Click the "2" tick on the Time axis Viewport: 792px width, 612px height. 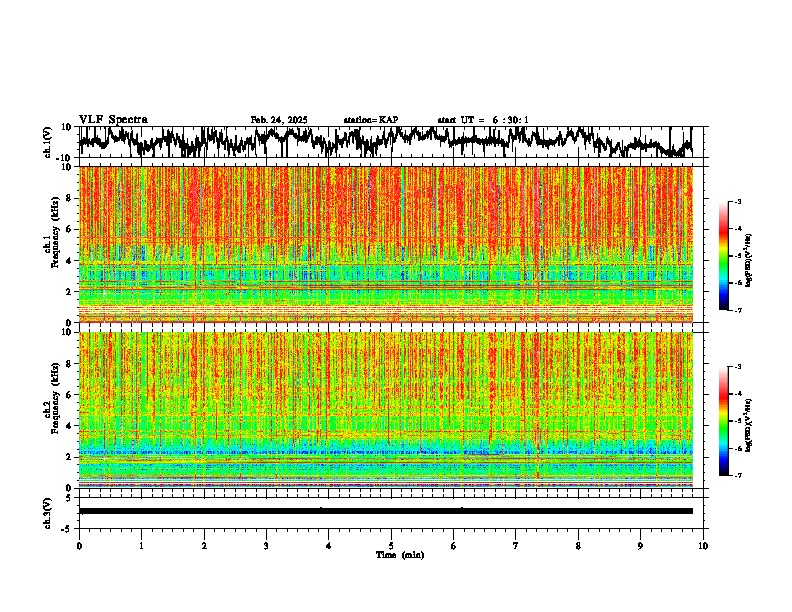coord(204,546)
